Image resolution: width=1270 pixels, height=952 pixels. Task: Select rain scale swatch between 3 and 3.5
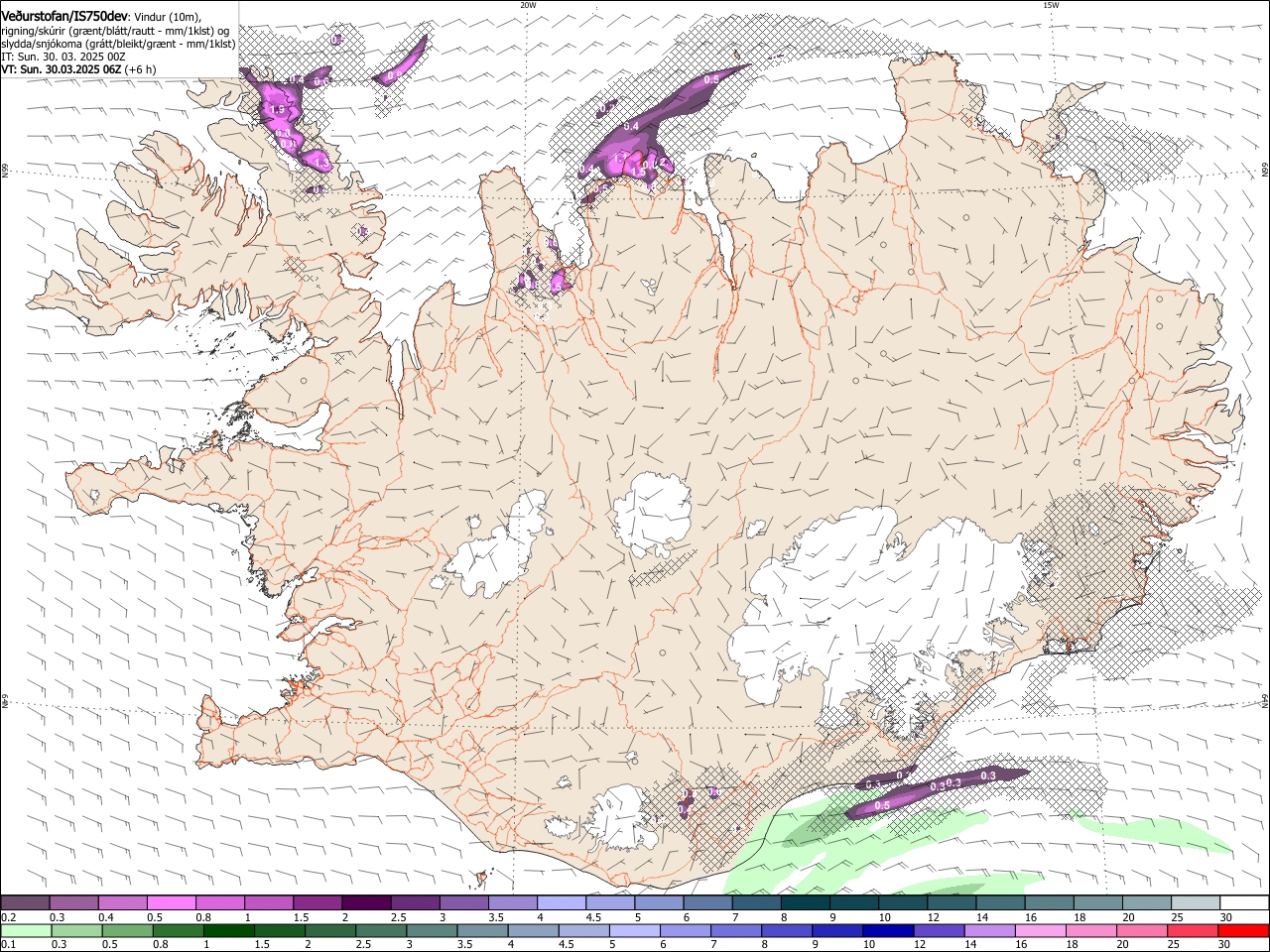pyautogui.click(x=433, y=930)
